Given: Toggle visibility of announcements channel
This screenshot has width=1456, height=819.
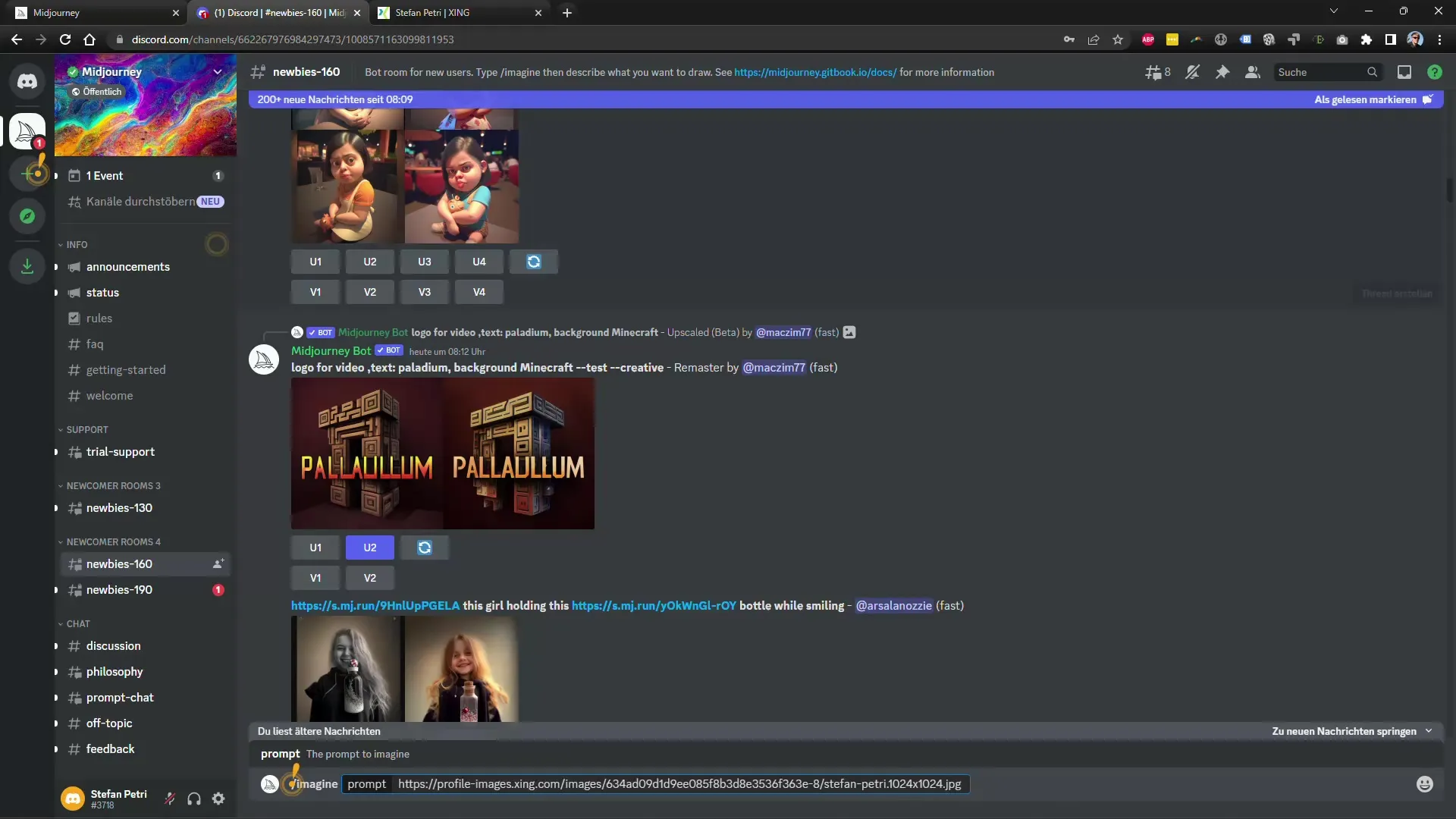Looking at the screenshot, I should pyautogui.click(x=56, y=266).
